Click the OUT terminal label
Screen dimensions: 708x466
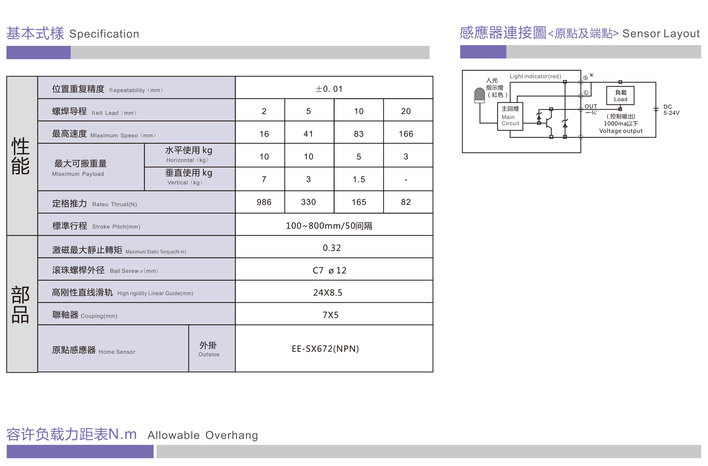pyautogui.click(x=591, y=106)
